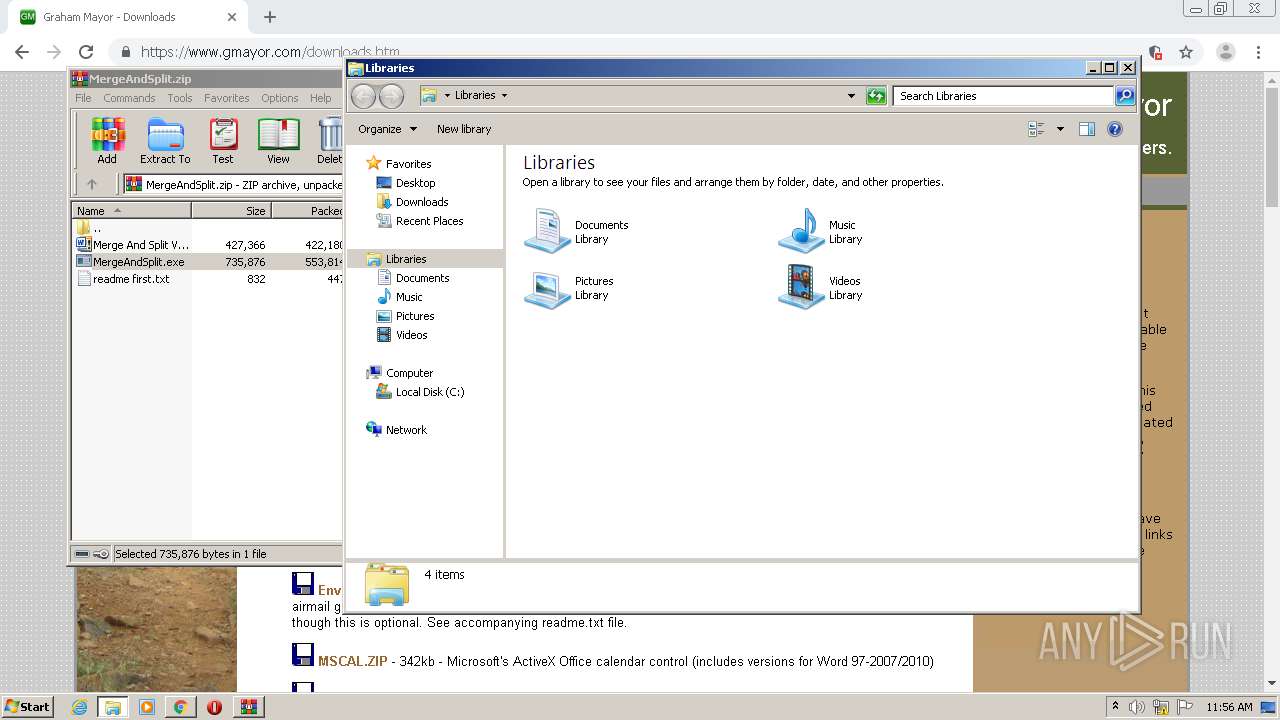Click the Test icon in WinRAR toolbar
Viewport: 1280px width, 720px height.
point(223,140)
